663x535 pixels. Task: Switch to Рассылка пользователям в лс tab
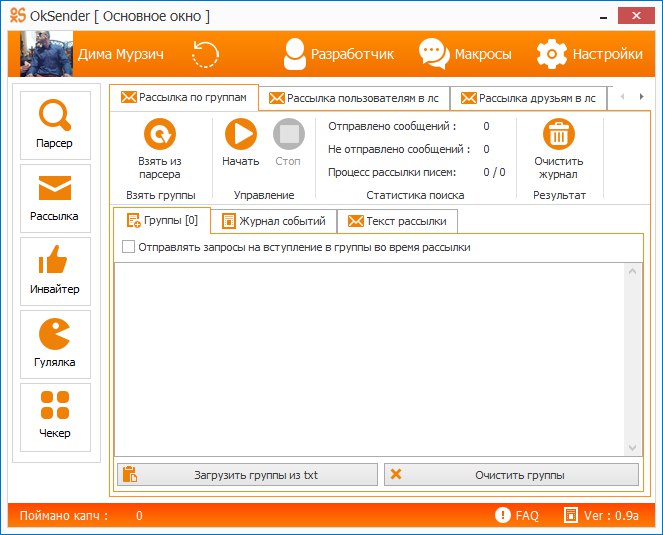point(354,98)
